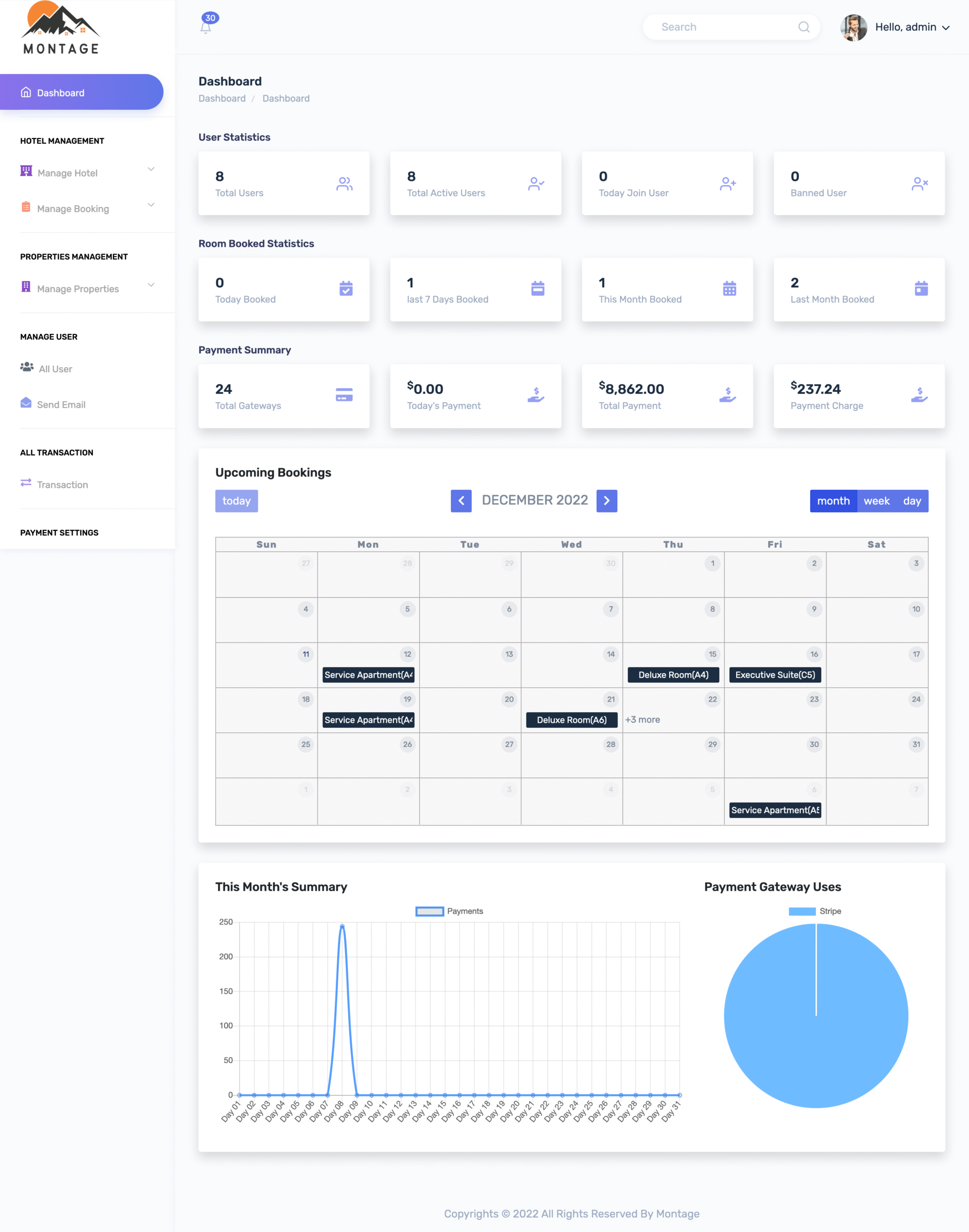Image resolution: width=969 pixels, height=1232 pixels.
Task: Switch calendar to week view
Action: [876, 501]
